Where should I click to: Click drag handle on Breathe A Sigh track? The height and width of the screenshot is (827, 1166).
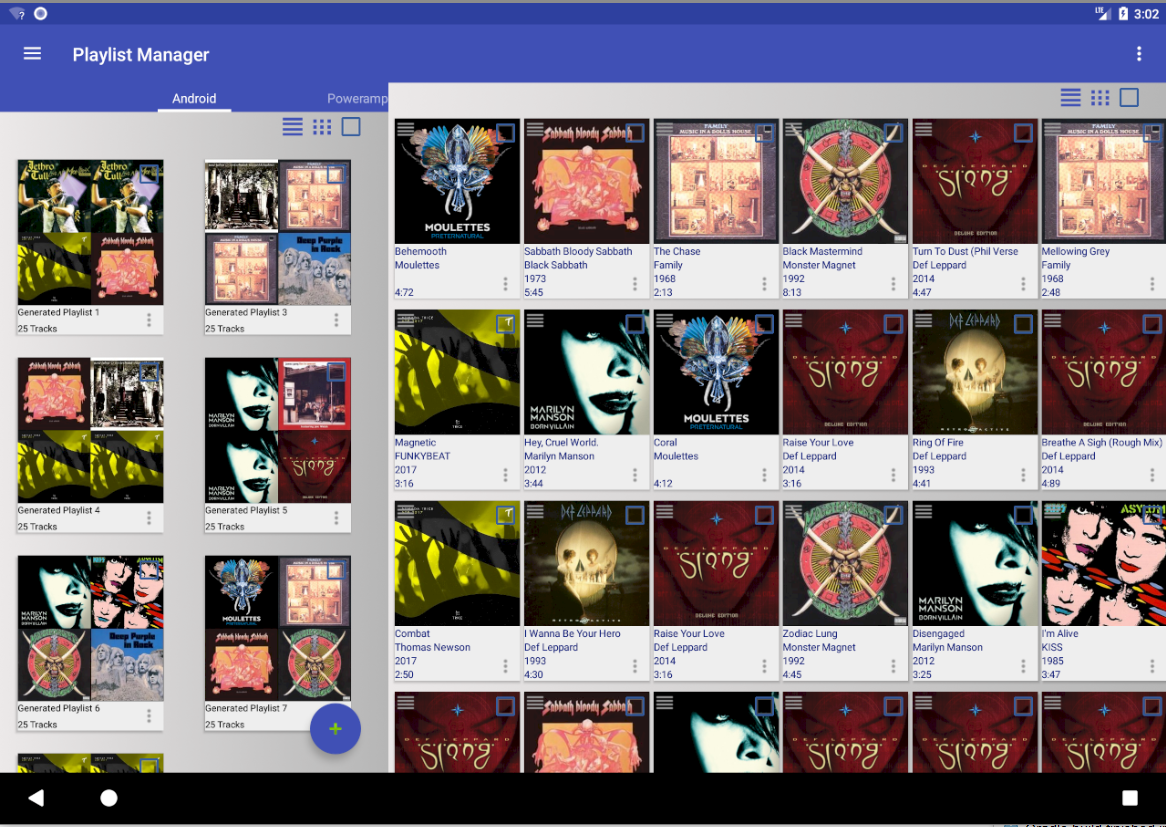click(x=1052, y=321)
